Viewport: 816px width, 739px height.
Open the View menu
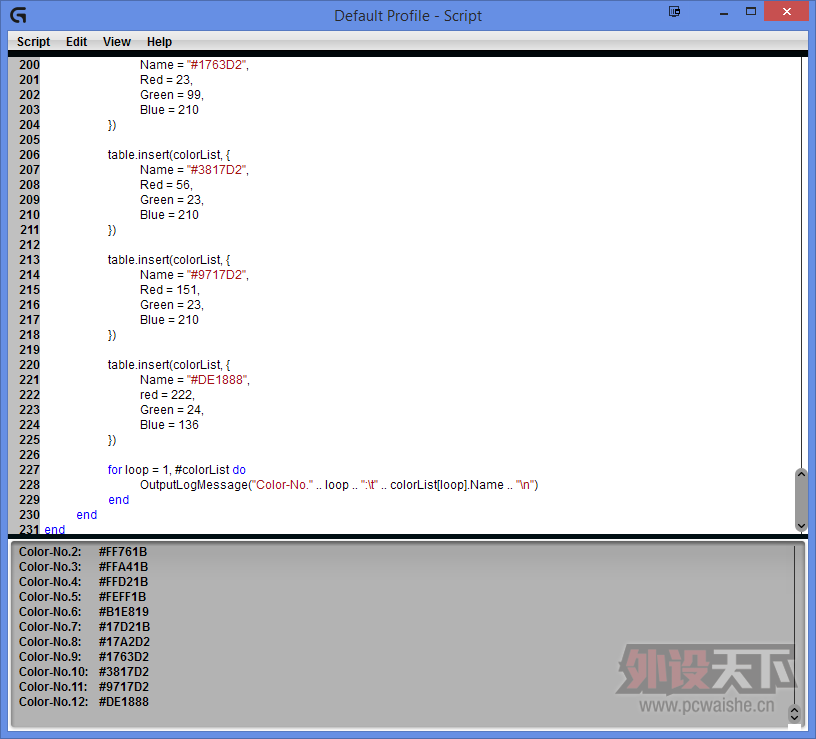coord(117,42)
